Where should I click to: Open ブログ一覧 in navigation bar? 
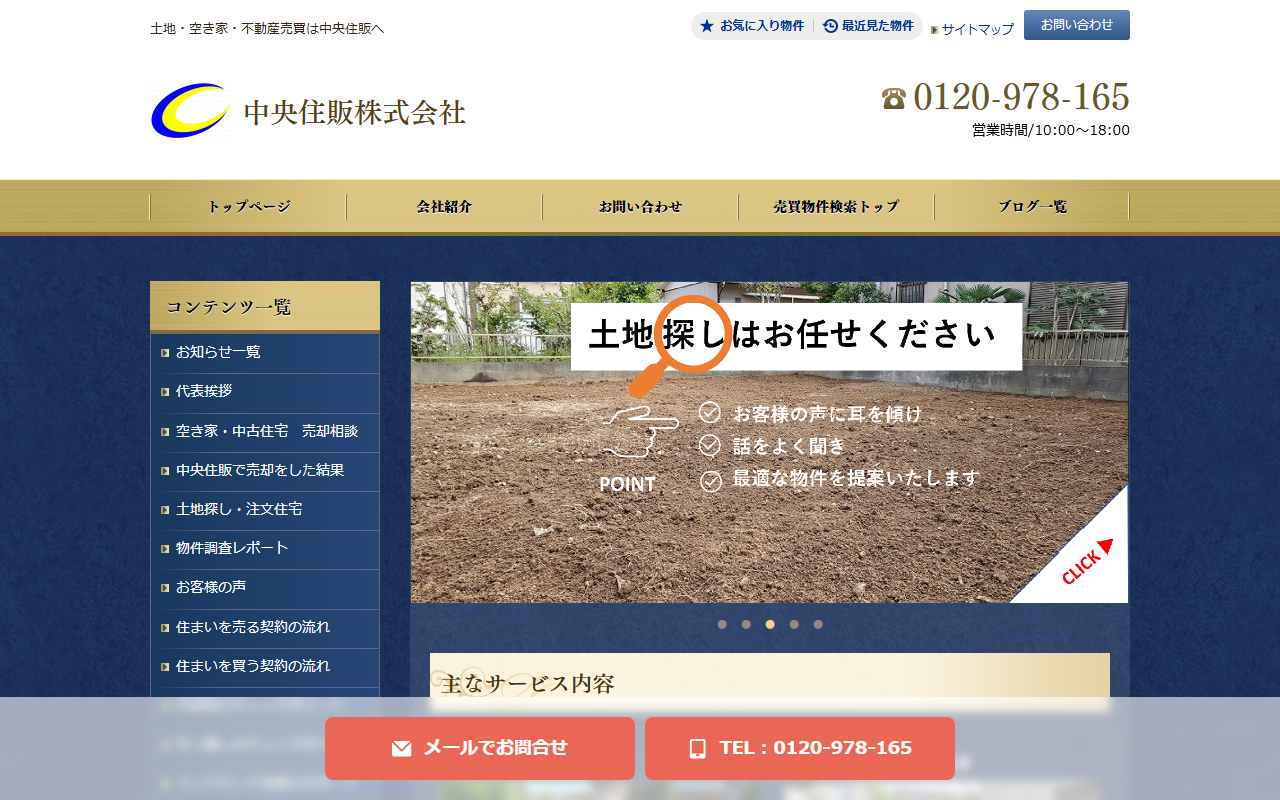click(1032, 207)
